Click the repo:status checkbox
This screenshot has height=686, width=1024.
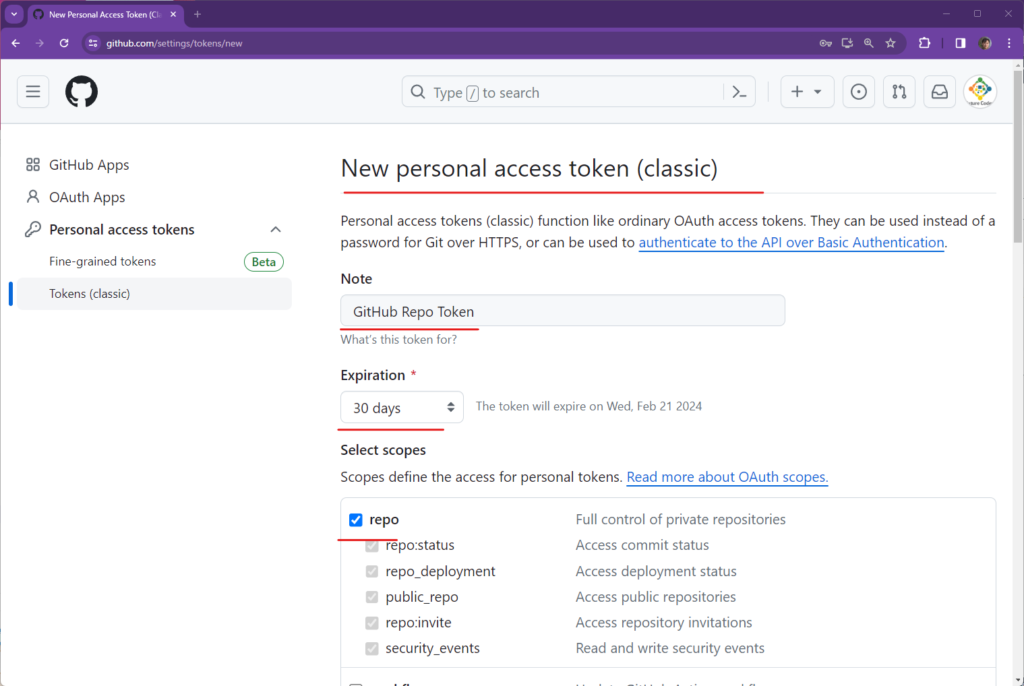pos(372,546)
